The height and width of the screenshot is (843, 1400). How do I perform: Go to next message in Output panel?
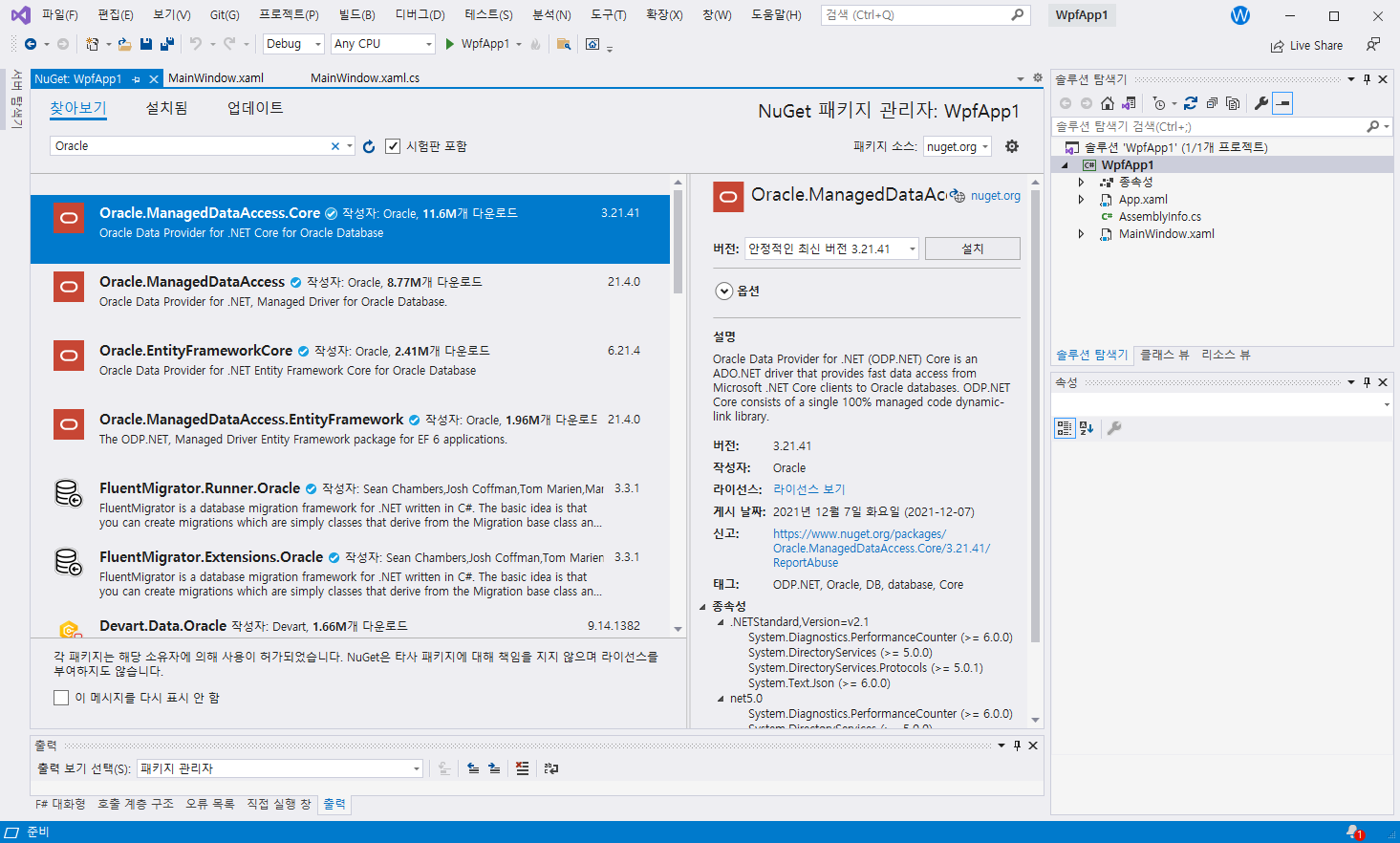(x=494, y=768)
